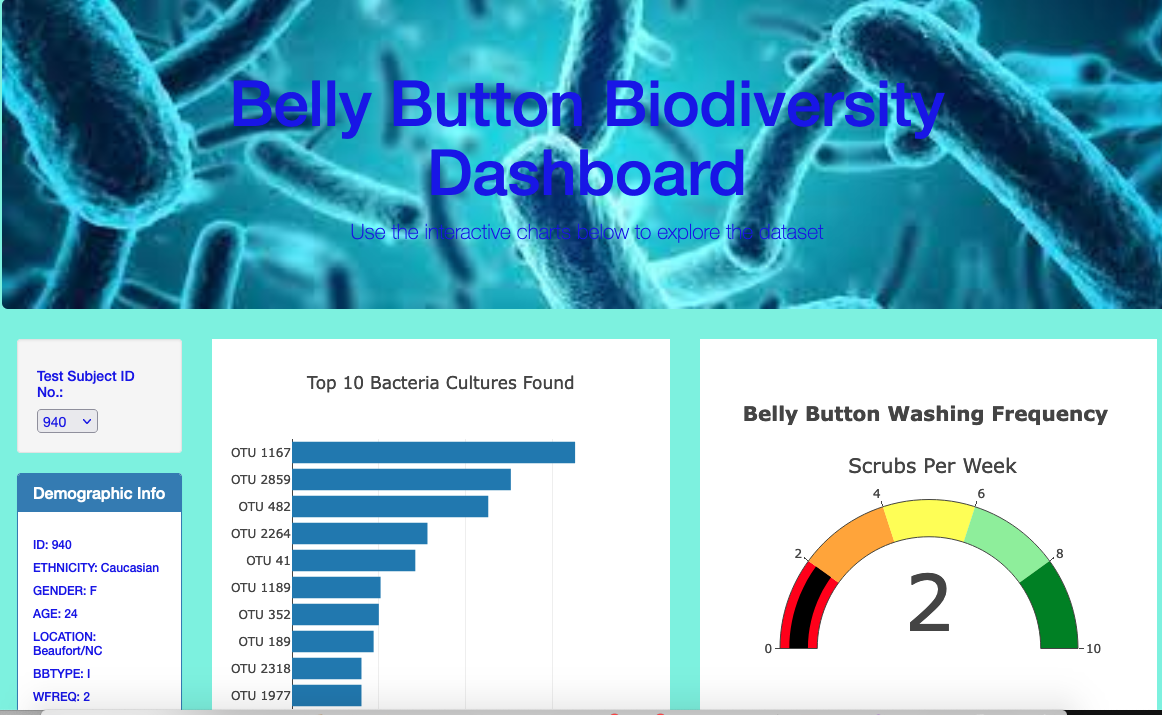
Task: Click the OTU 2859 bar
Action: click(x=400, y=479)
